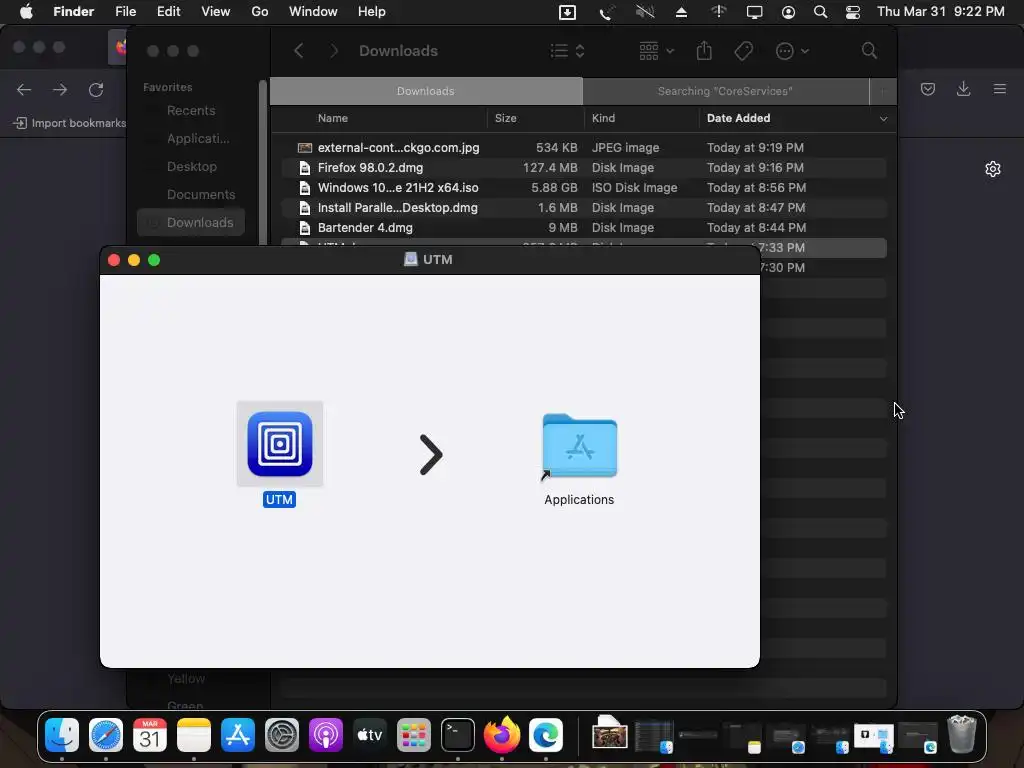Go back in Finder Downloads window
The height and width of the screenshot is (768, 1024).
click(x=298, y=50)
